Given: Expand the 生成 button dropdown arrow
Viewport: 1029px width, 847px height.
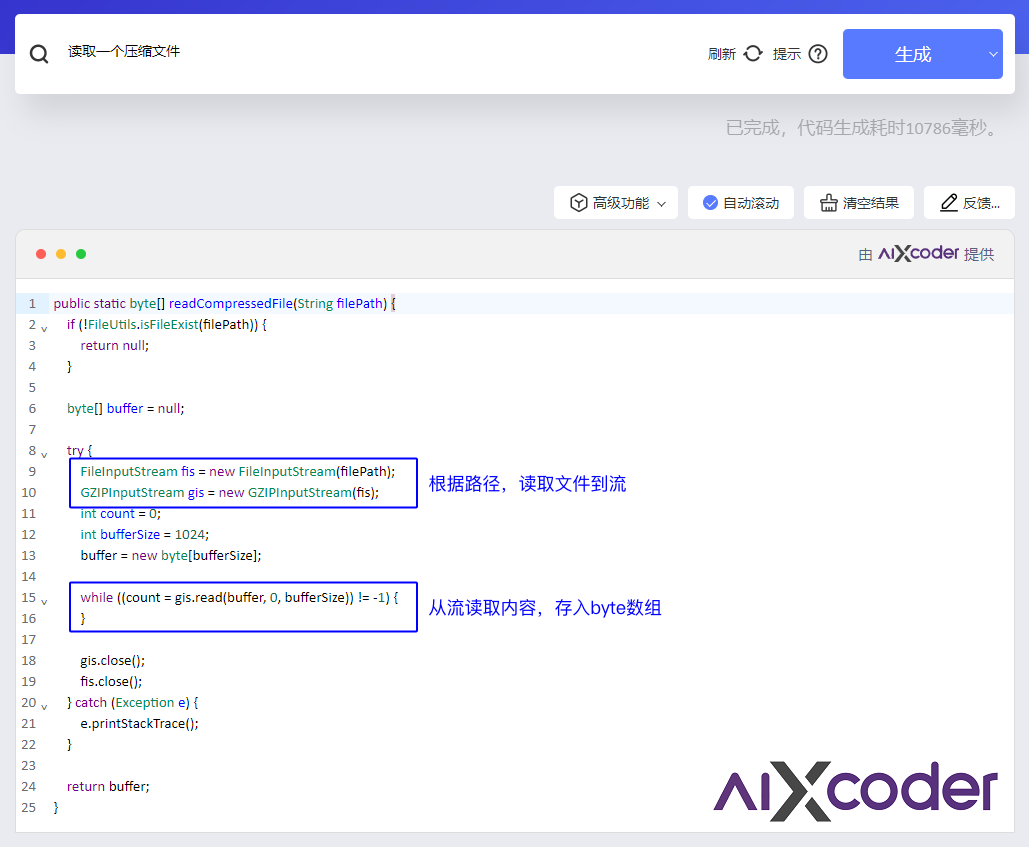Looking at the screenshot, I should pos(993,54).
